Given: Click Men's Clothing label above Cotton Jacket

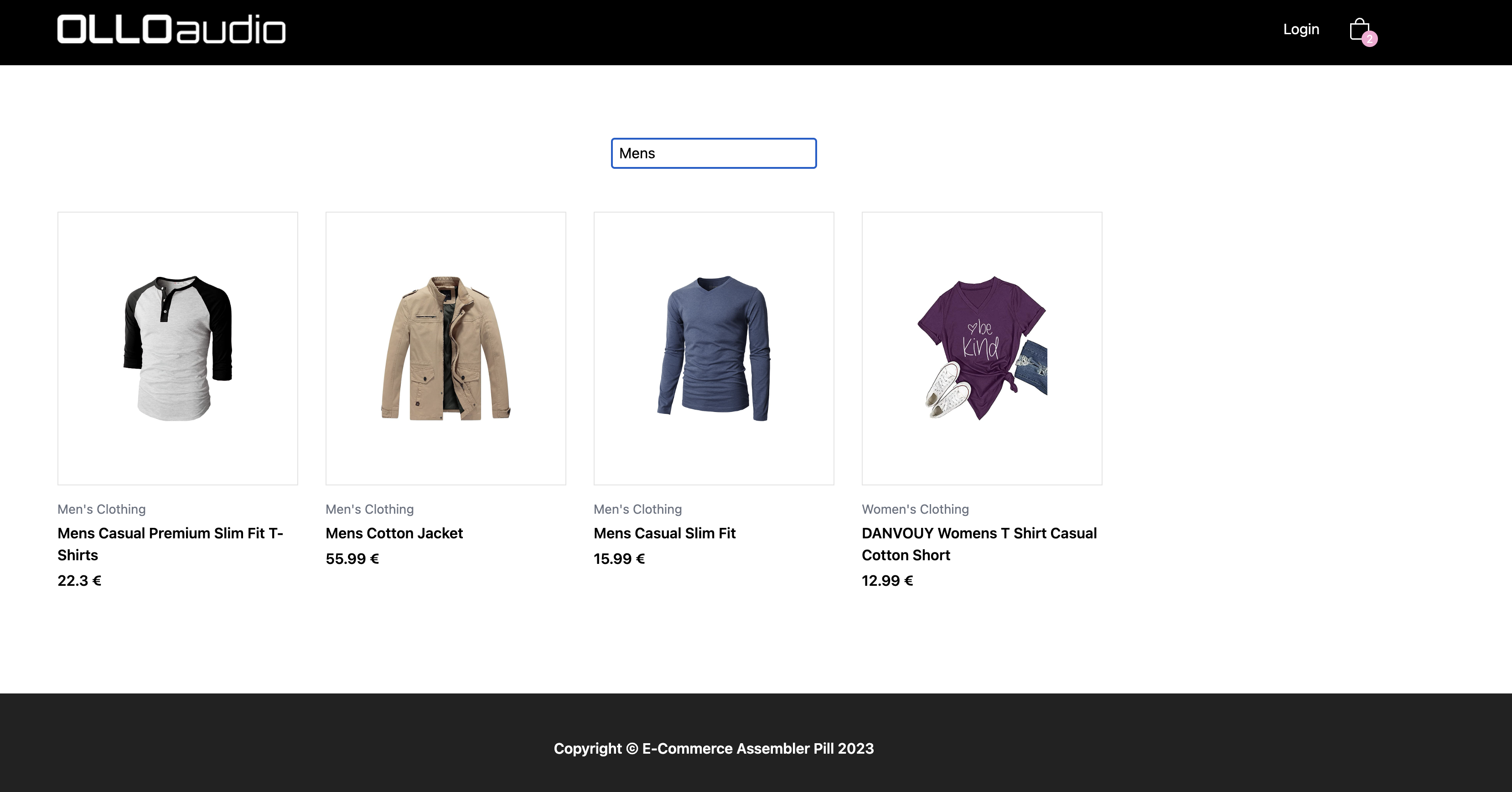Looking at the screenshot, I should pos(370,509).
